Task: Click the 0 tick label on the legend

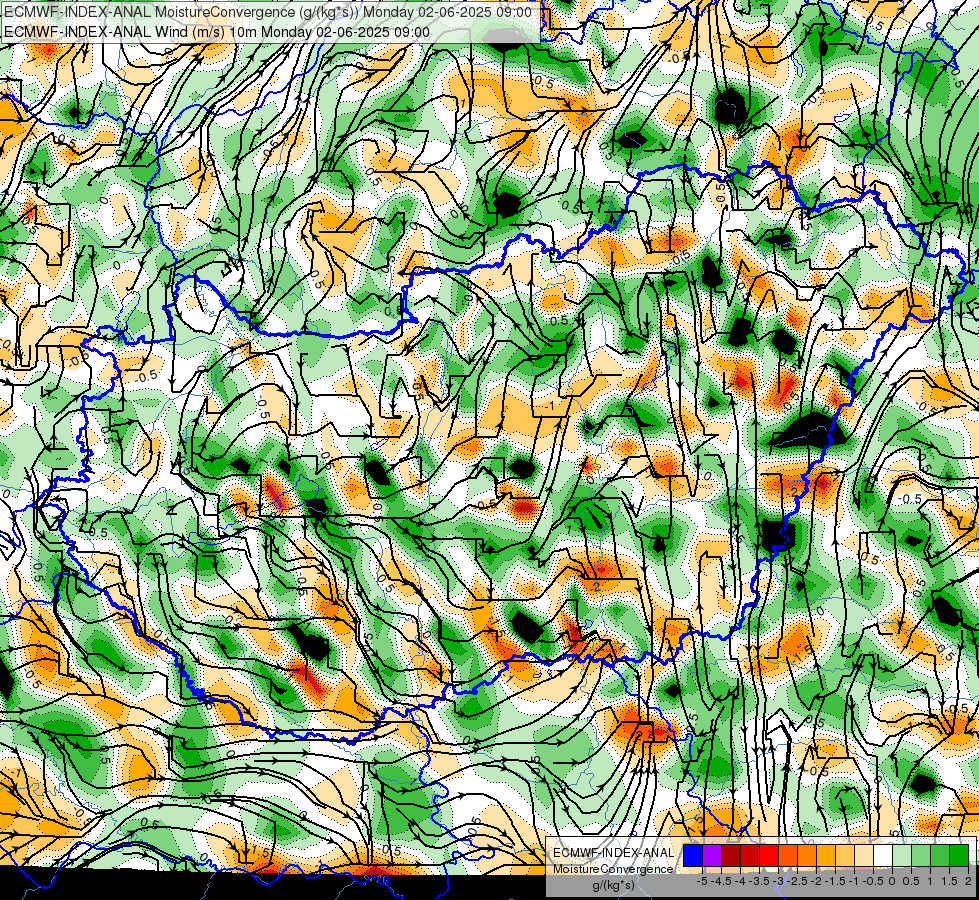Action: (x=892, y=881)
